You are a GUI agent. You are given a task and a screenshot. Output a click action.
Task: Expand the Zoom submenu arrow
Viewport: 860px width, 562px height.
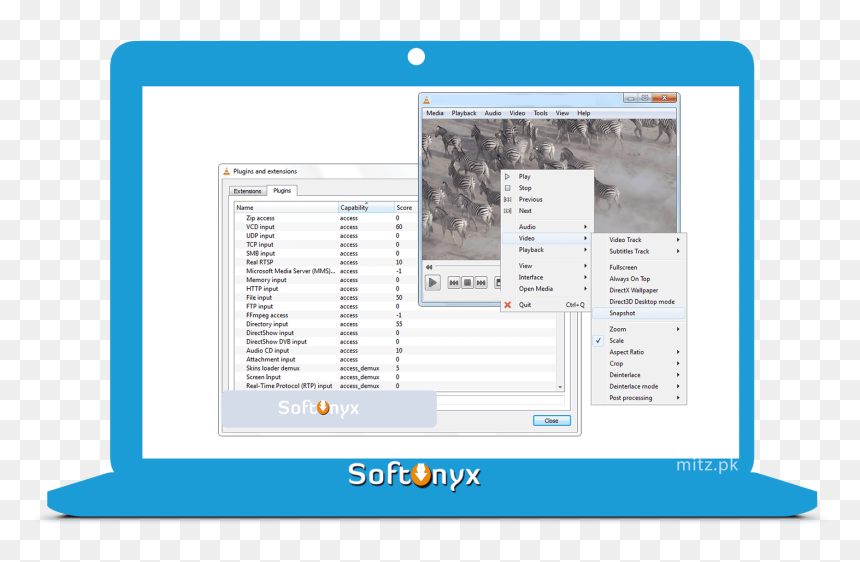(x=678, y=329)
